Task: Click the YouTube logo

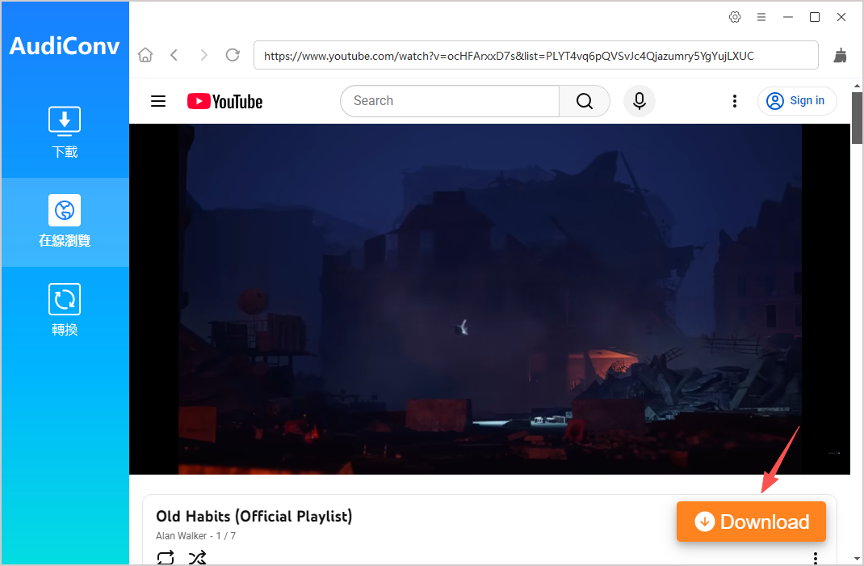Action: (225, 101)
